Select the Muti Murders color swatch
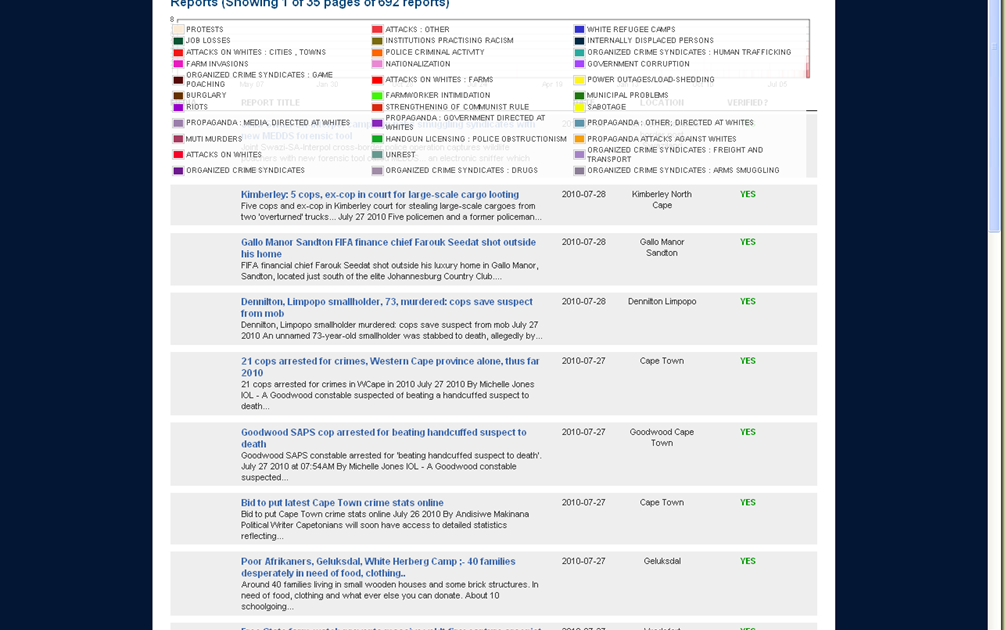Image resolution: width=1005 pixels, height=630 pixels. 178,139
